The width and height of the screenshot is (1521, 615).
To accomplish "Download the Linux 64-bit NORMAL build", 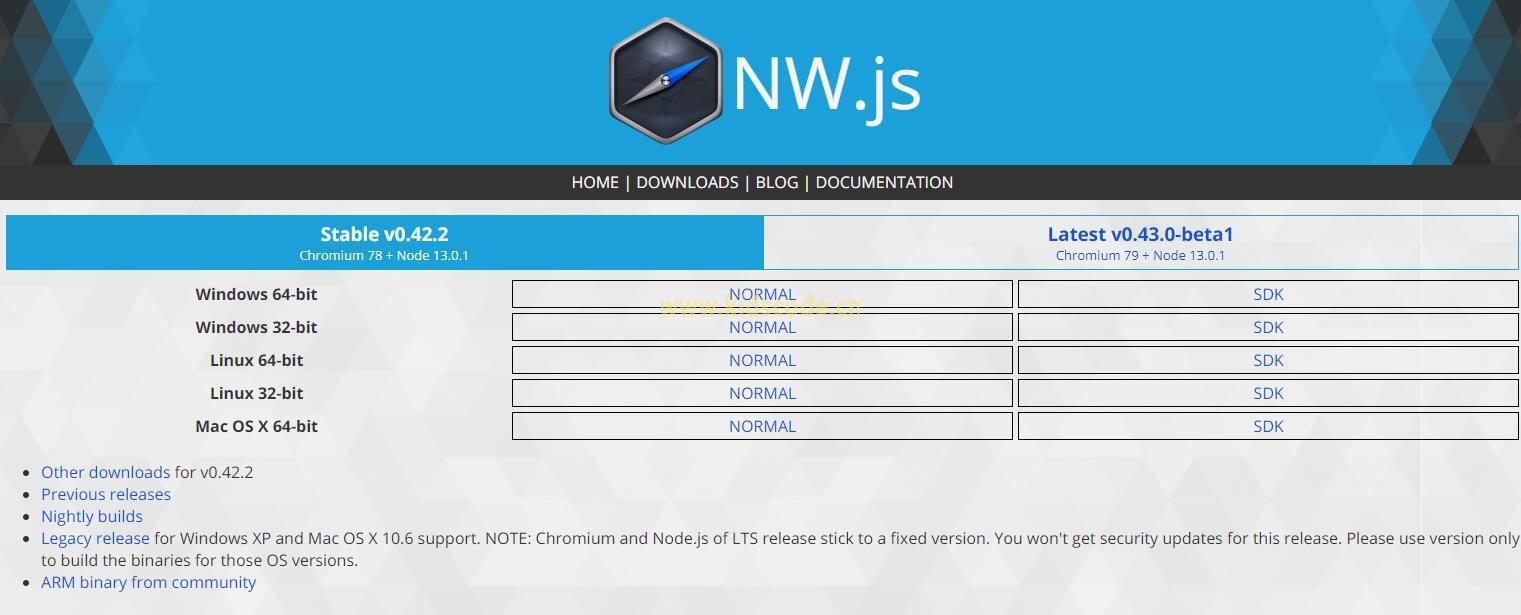I will 762,360.
